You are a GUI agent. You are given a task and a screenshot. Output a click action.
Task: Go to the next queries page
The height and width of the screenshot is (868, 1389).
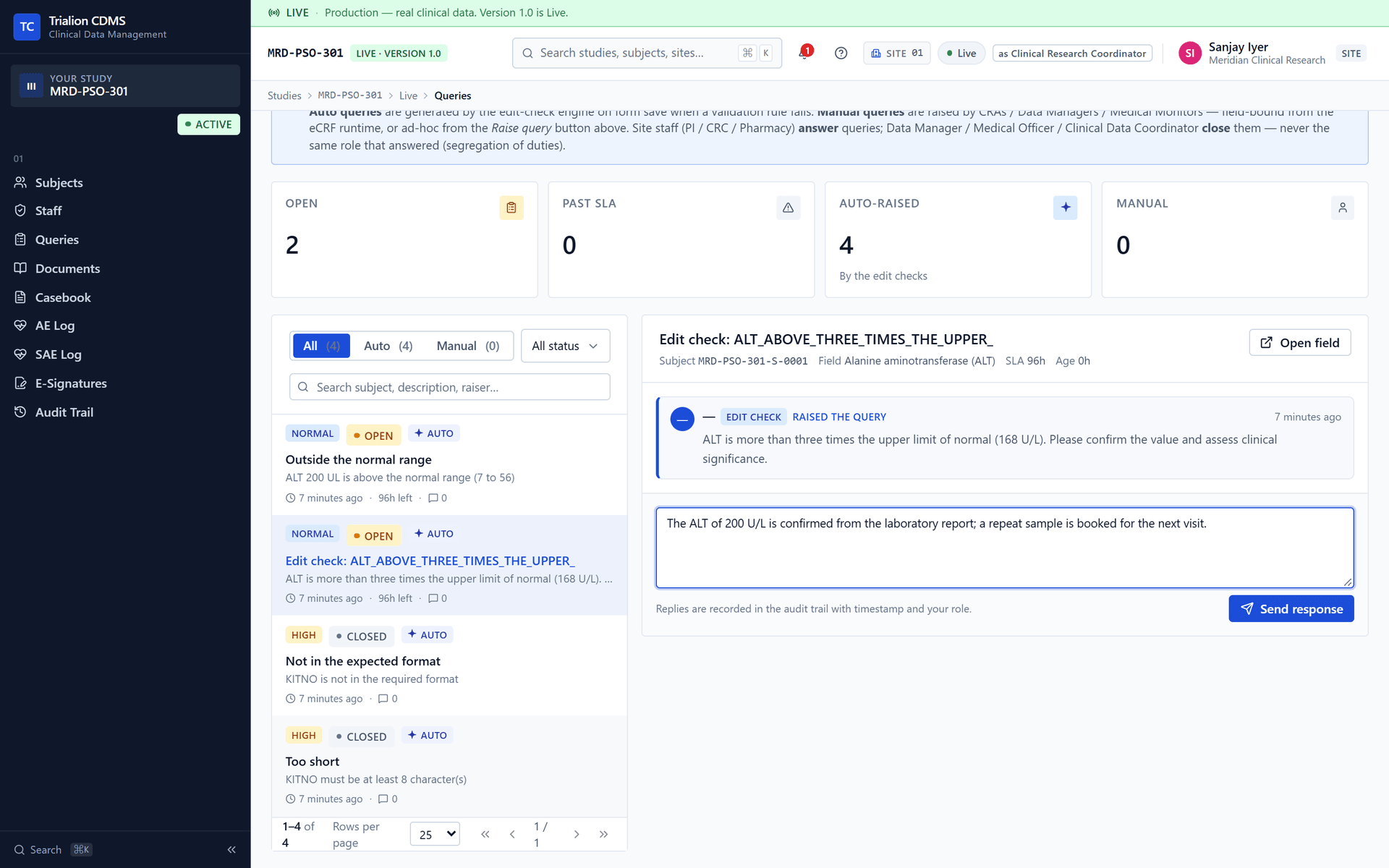click(576, 834)
